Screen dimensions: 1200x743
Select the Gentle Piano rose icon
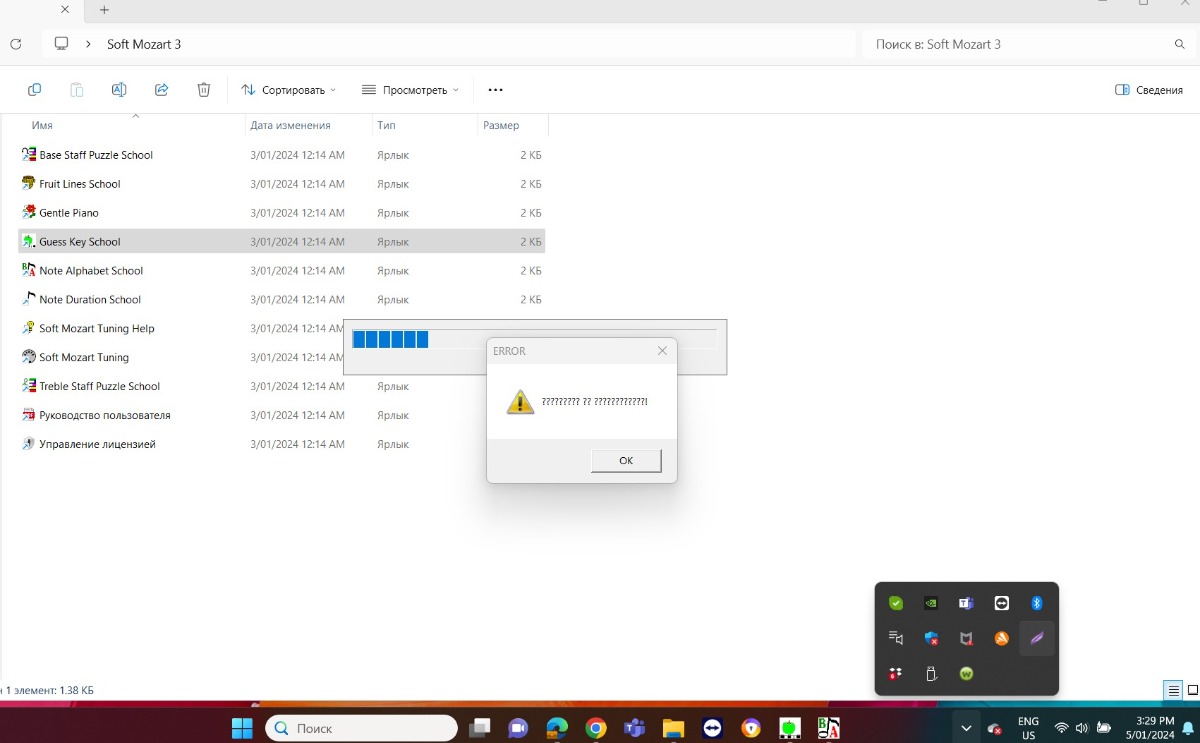(29, 213)
